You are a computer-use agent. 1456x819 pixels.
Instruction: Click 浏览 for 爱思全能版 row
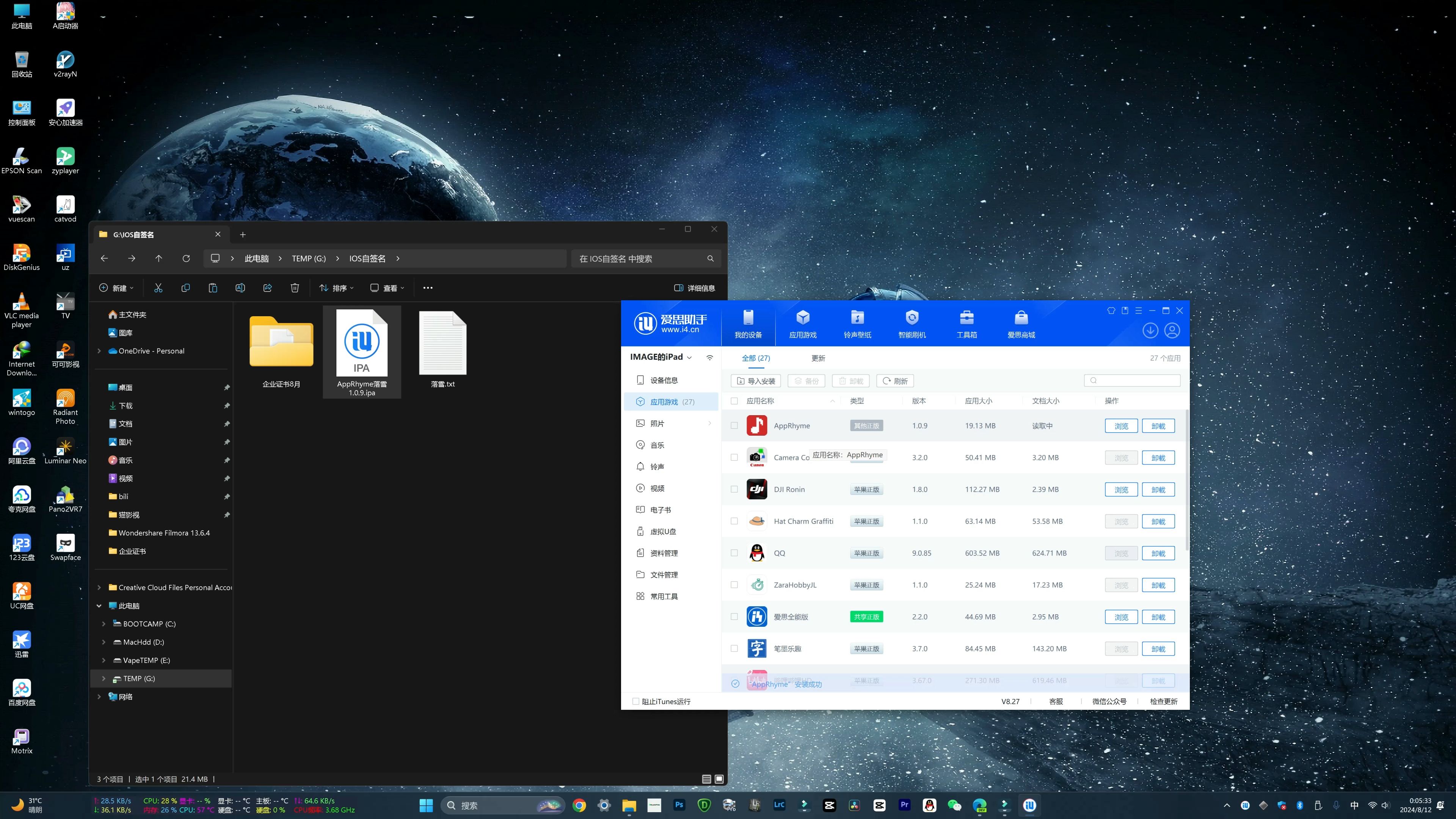(x=1122, y=617)
